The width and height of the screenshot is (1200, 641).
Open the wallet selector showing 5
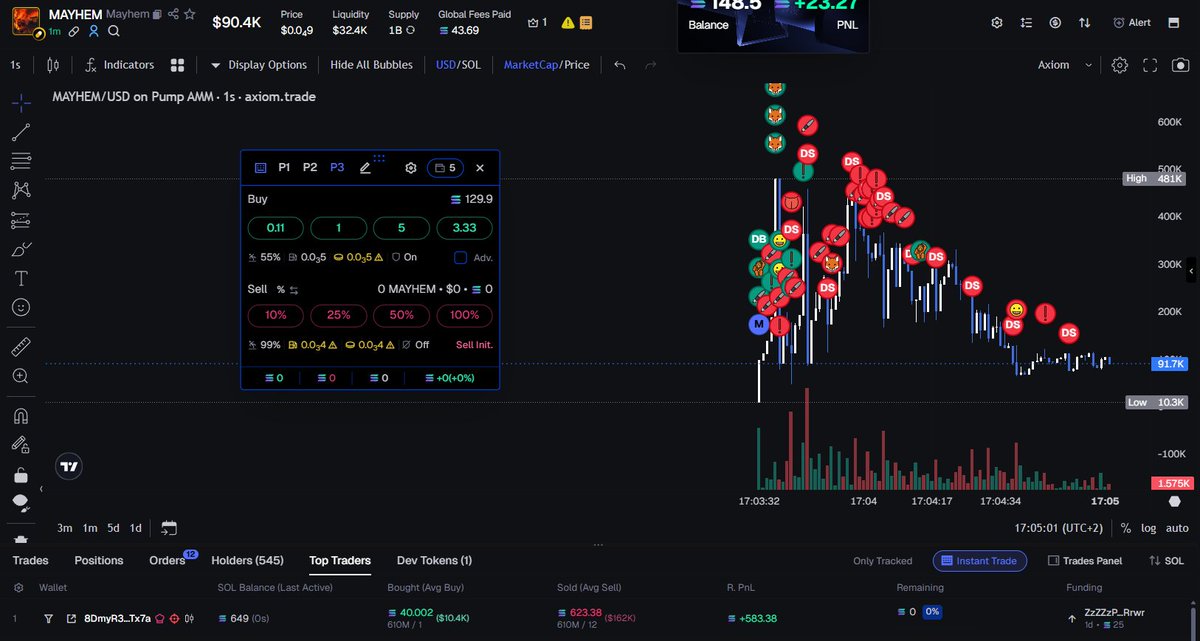coord(445,168)
